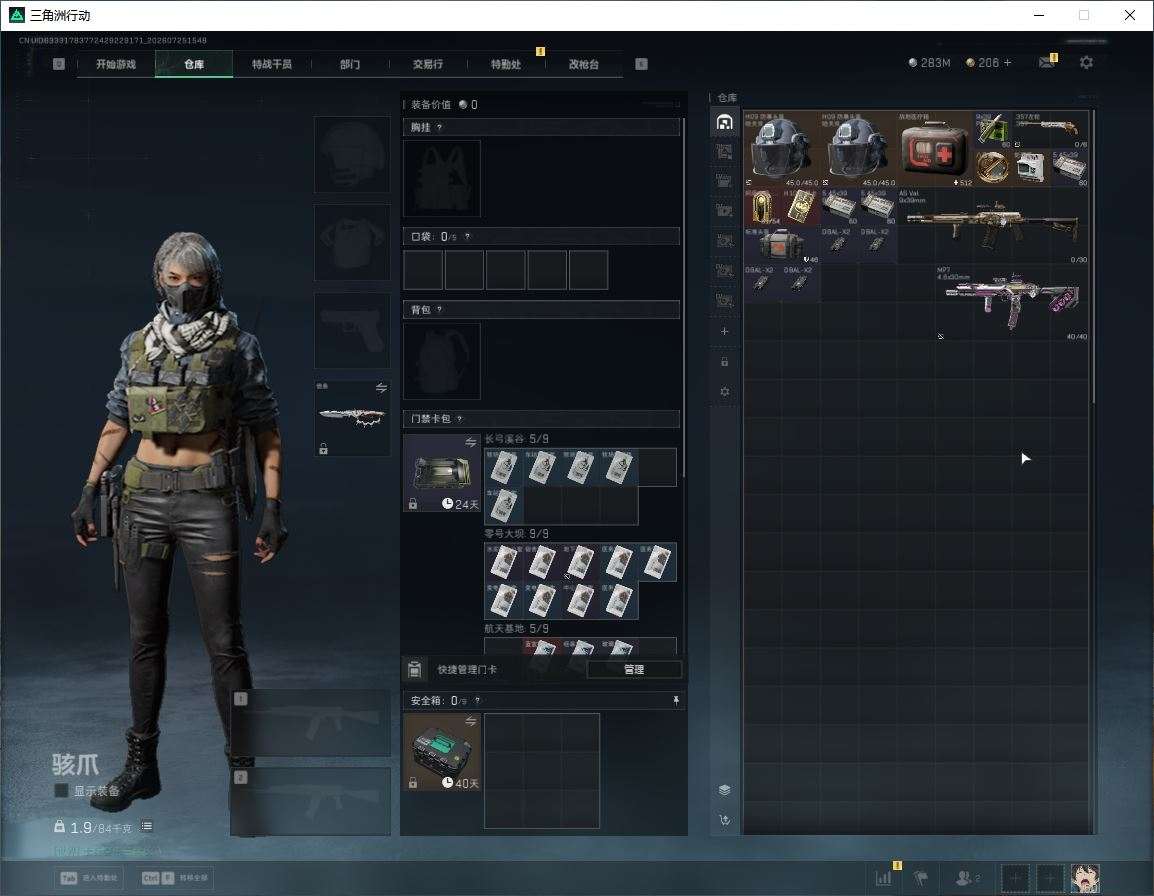
Task: Click the stack layers icon beside stash
Action: pyautogui.click(x=724, y=790)
